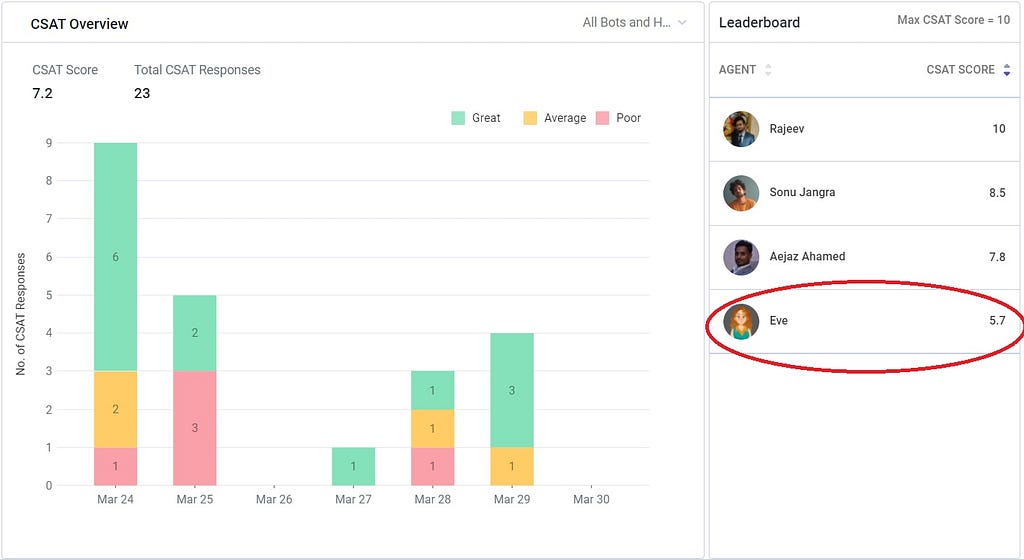Click the Mar 28 Average bar segment

click(x=432, y=428)
